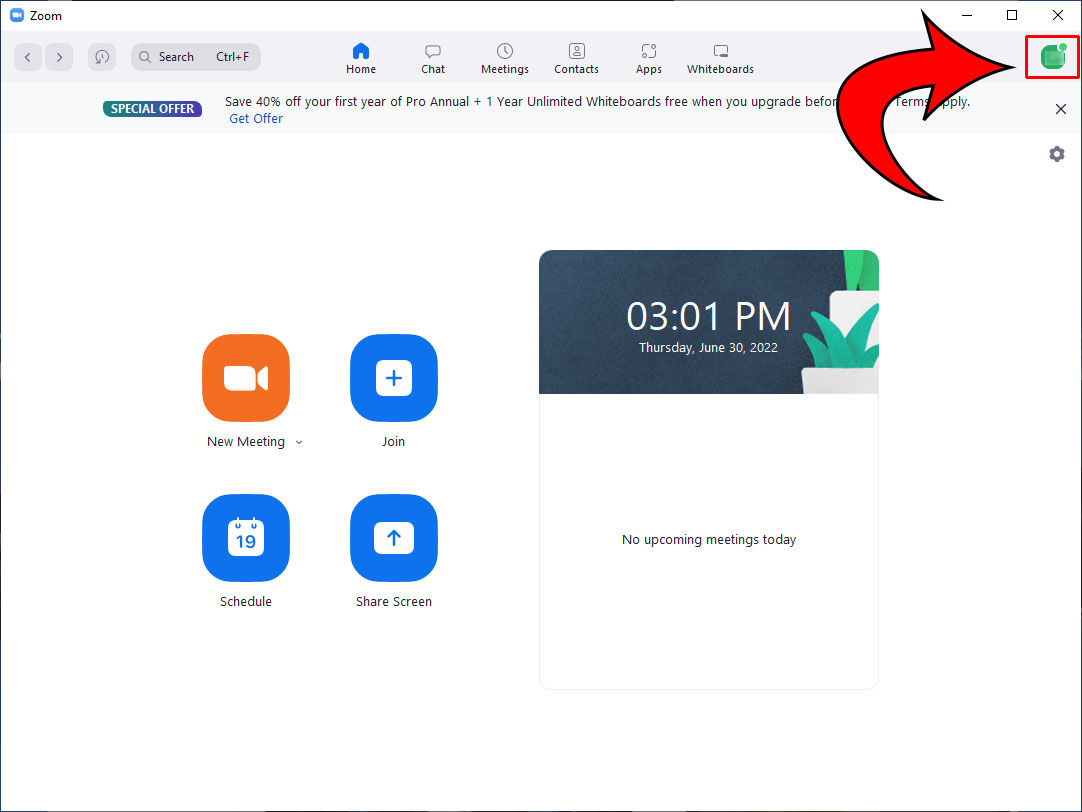This screenshot has width=1082, height=812.
Task: Click the back navigation arrow
Action: (x=27, y=57)
